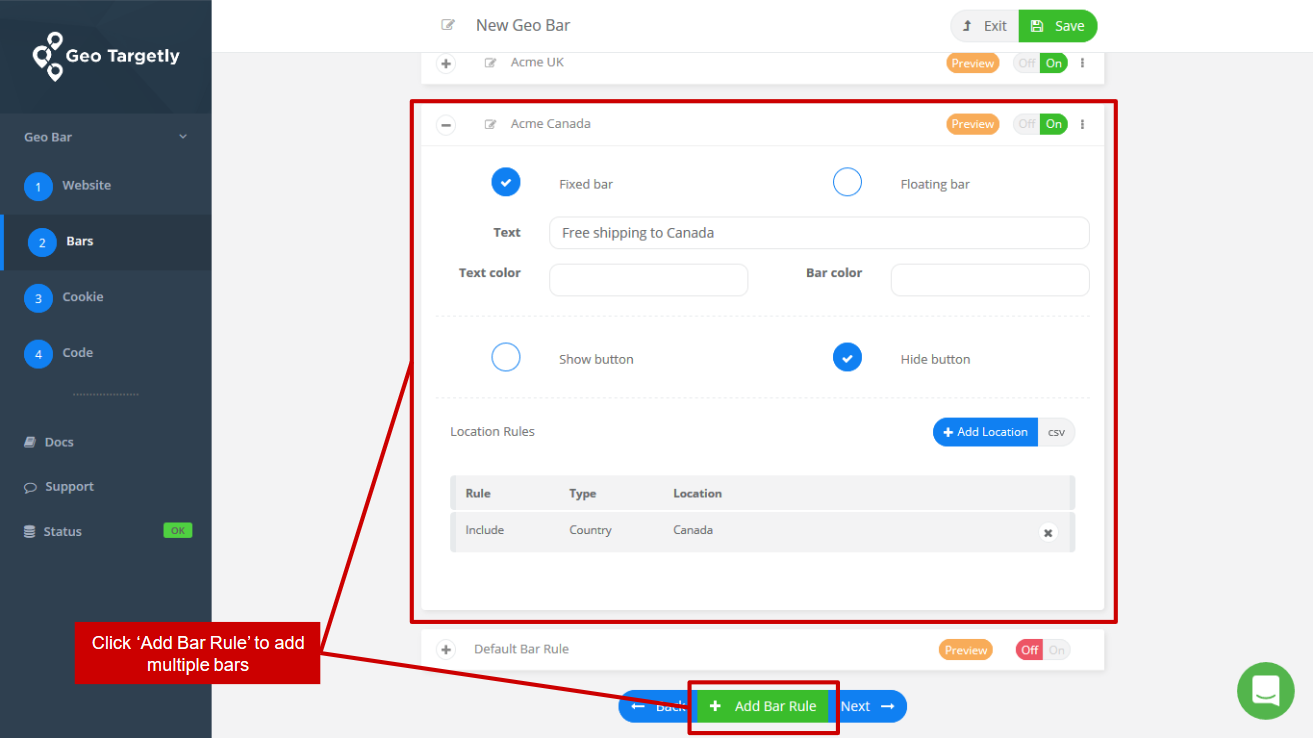Turn Off the Acme UK bar
This screenshot has width=1313, height=738.
coord(1026,62)
